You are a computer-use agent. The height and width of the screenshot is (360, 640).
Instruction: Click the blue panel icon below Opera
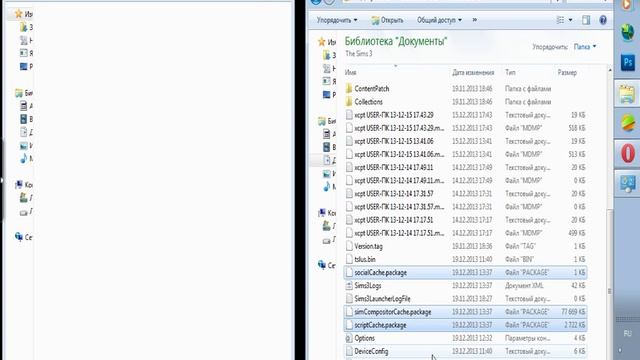[x=628, y=184]
